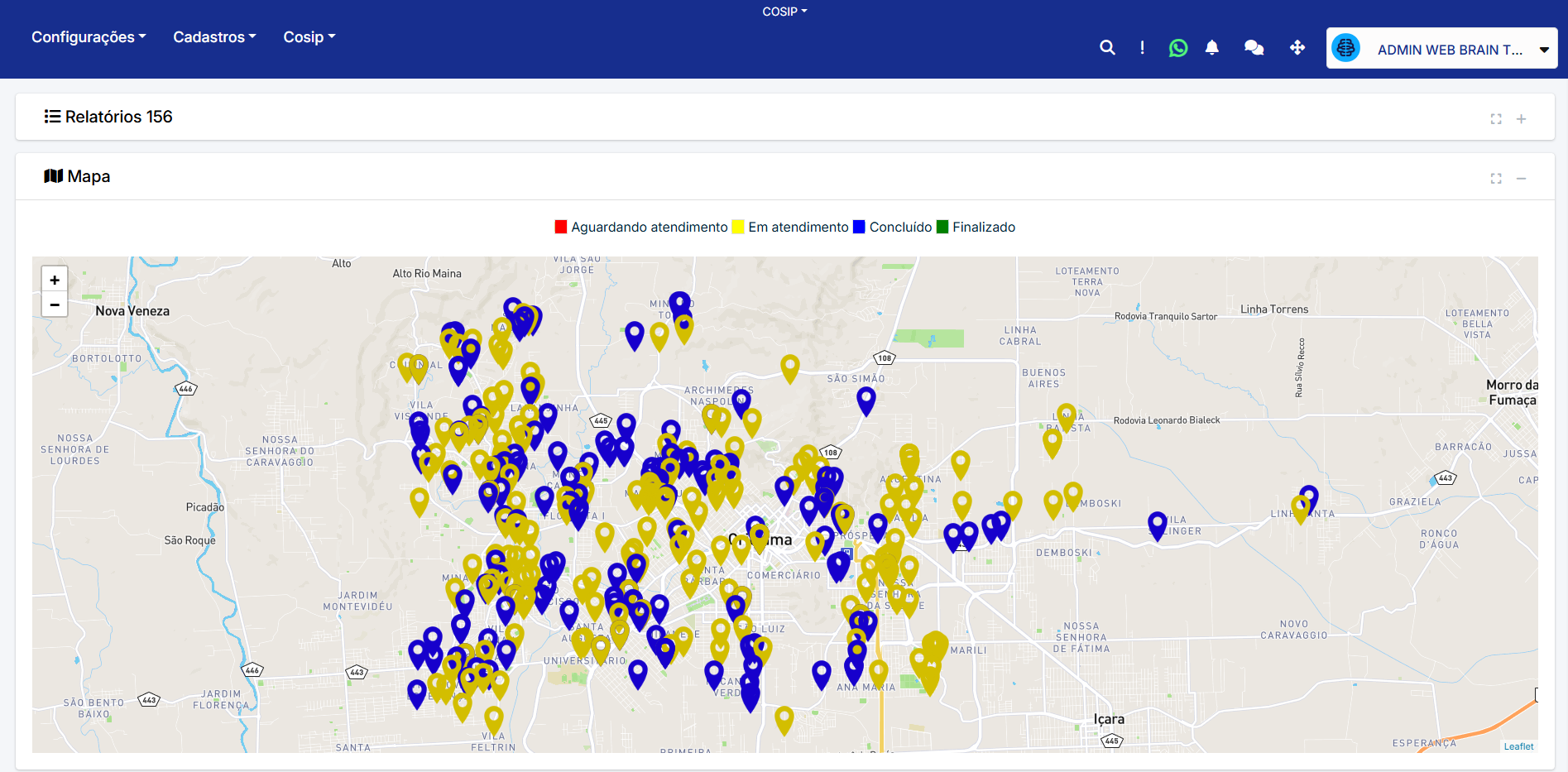Click the Linha Torrens map label
Image resolution: width=1568 pixels, height=772 pixels.
1274,309
